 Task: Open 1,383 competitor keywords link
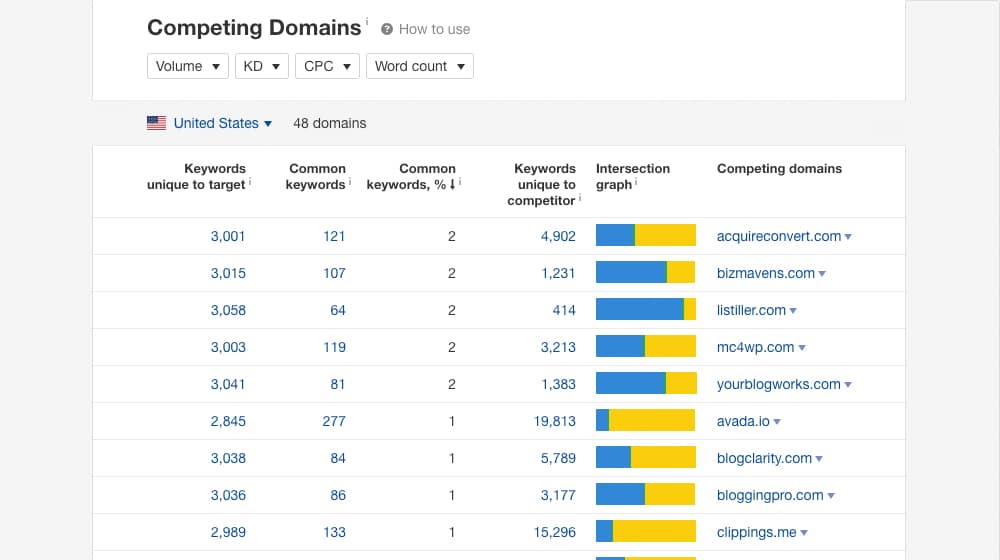coord(558,384)
